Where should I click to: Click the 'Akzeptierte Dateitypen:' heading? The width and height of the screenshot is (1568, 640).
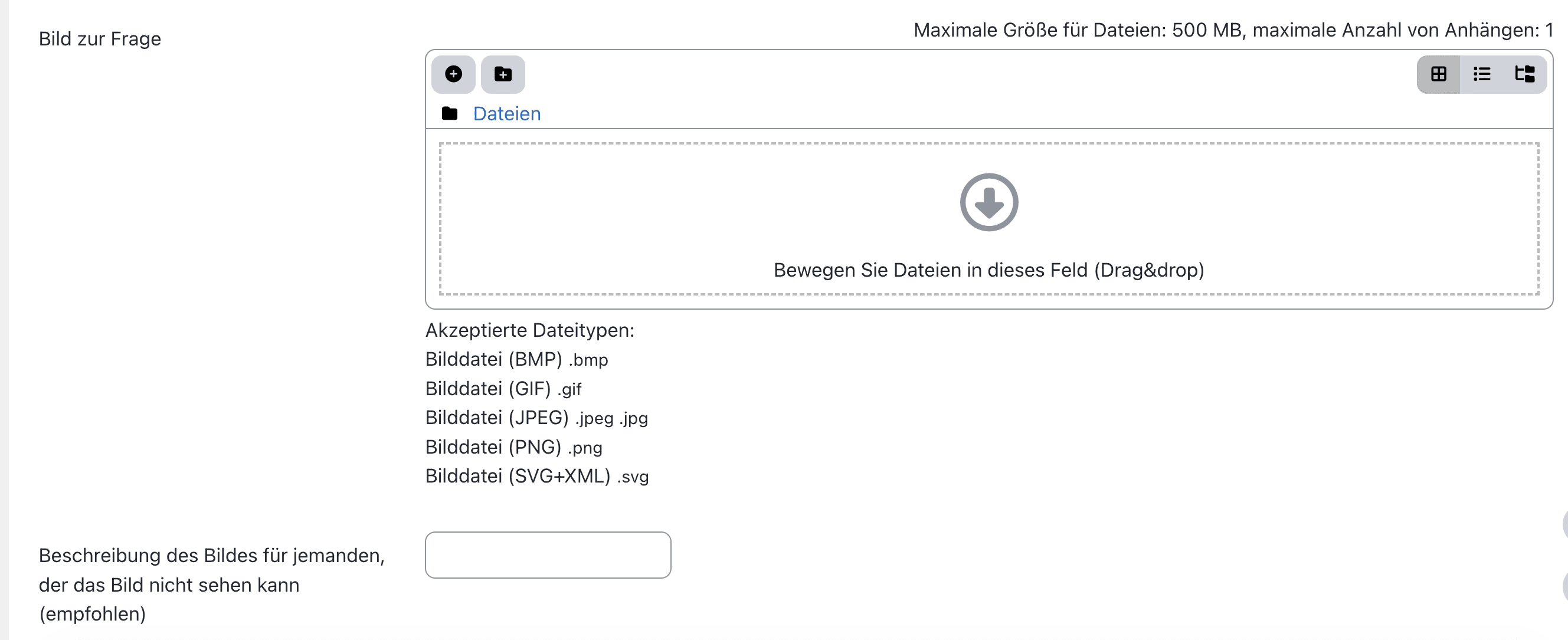click(529, 330)
